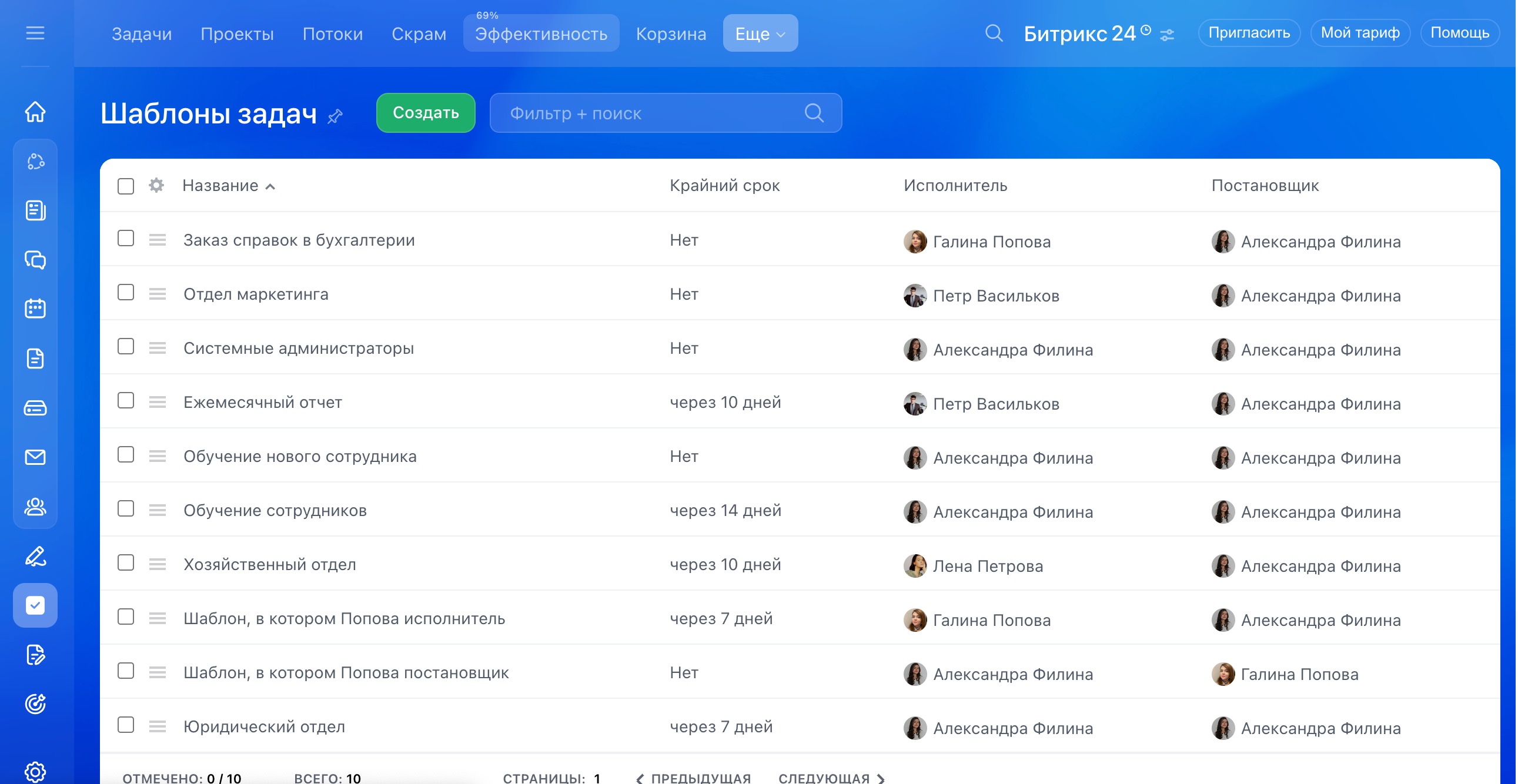Select checkbox for Отдел маркетинга template
Image resolution: width=1518 pixels, height=784 pixels.
point(125,293)
